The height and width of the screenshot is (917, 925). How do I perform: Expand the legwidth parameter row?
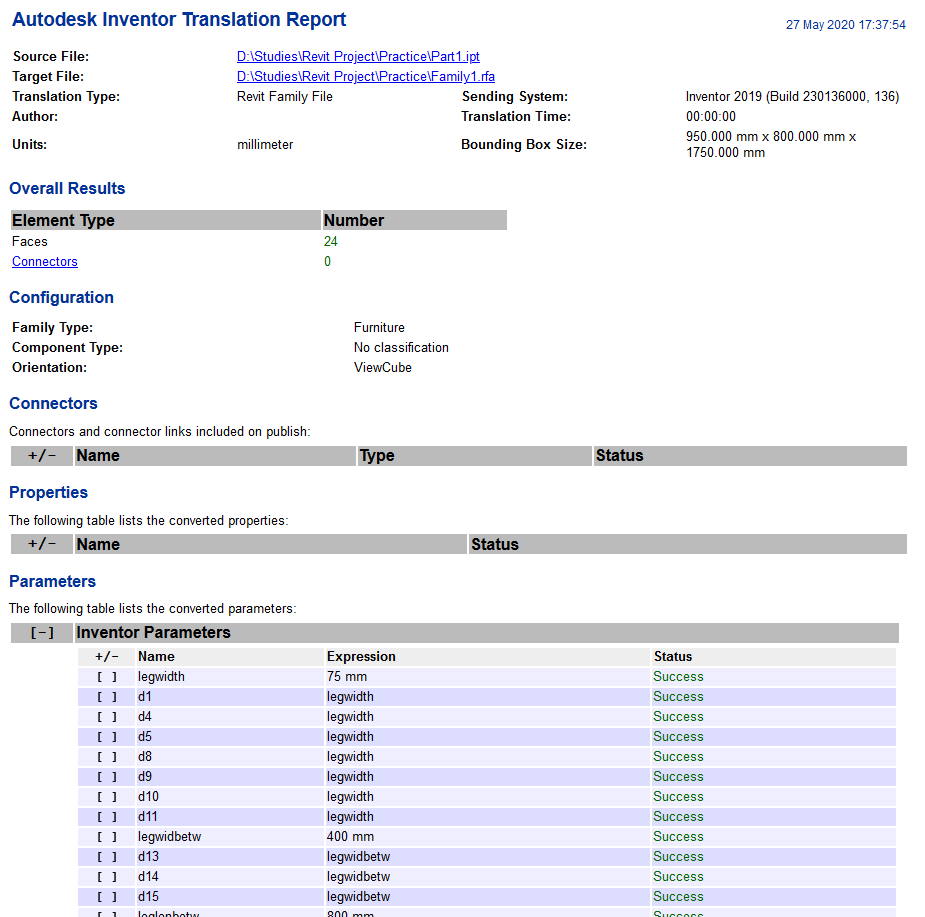(105, 676)
